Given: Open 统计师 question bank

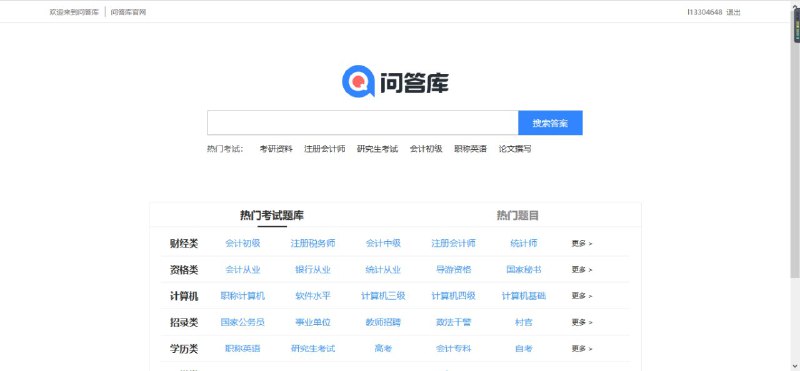Looking at the screenshot, I should pos(524,243).
